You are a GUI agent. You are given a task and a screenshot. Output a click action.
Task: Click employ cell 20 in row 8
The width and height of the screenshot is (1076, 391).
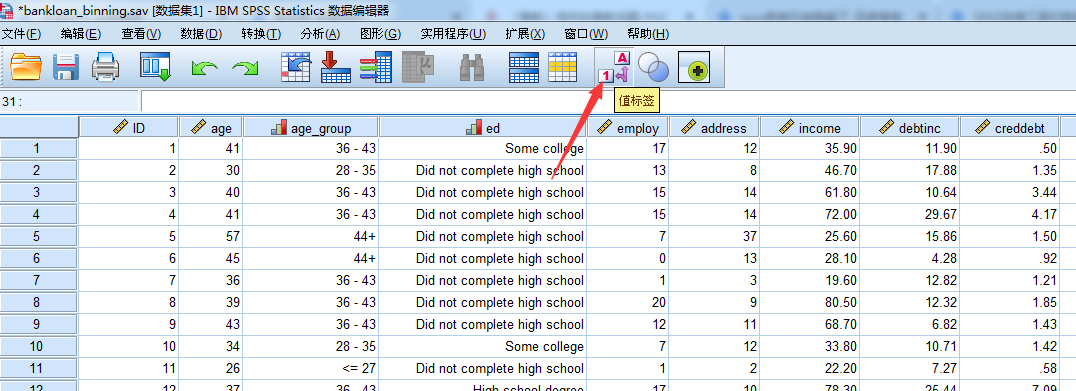tap(628, 302)
